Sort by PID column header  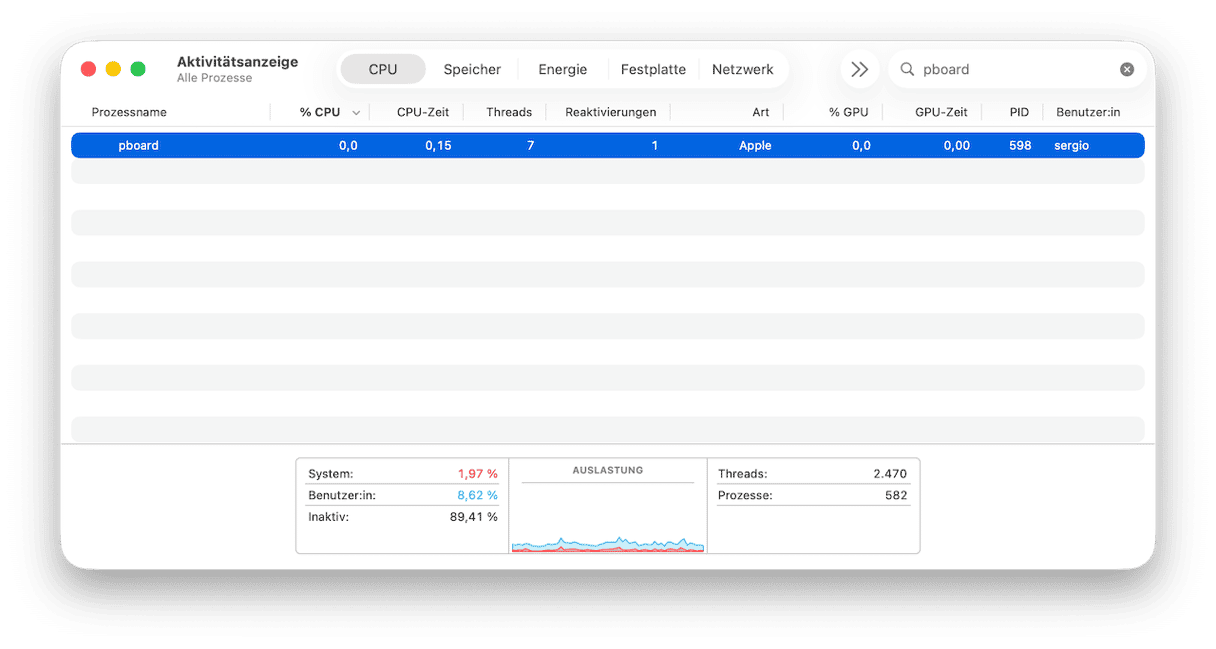1019,113
